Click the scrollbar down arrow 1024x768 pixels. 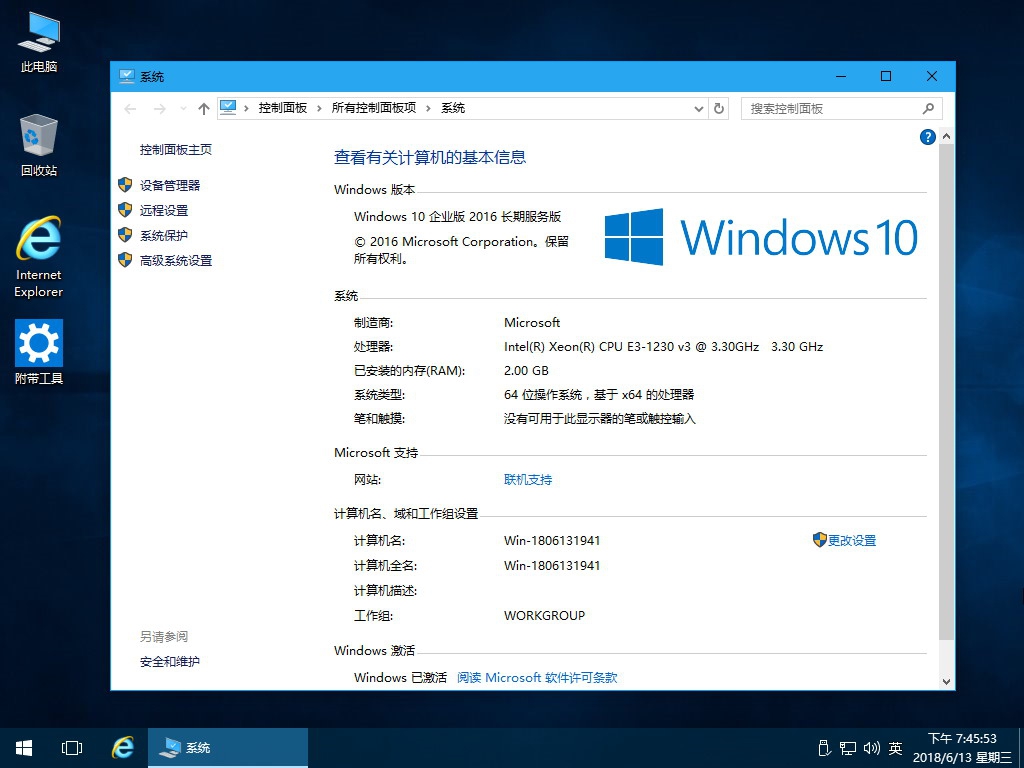coord(946,681)
